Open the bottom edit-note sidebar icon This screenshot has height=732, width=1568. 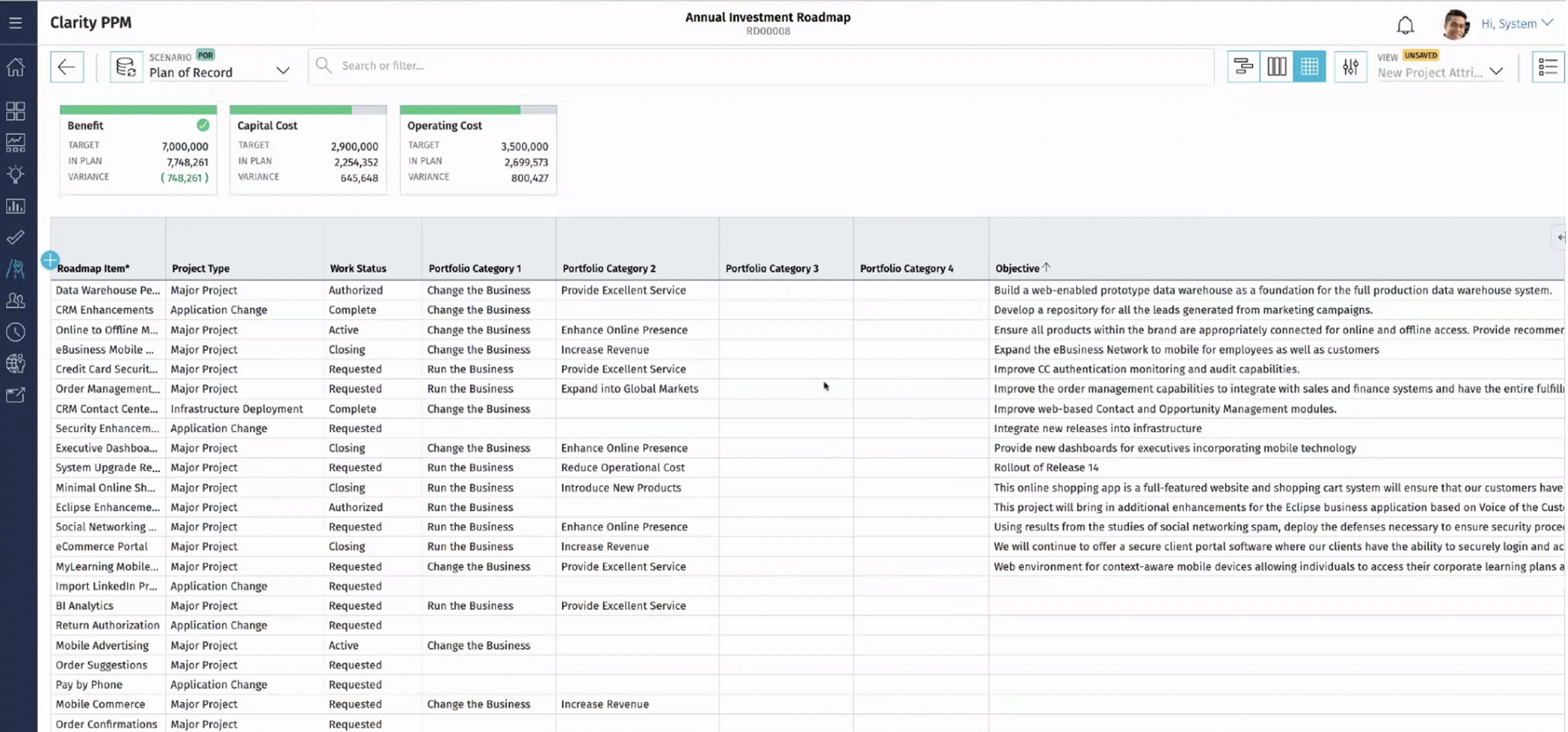click(x=16, y=395)
